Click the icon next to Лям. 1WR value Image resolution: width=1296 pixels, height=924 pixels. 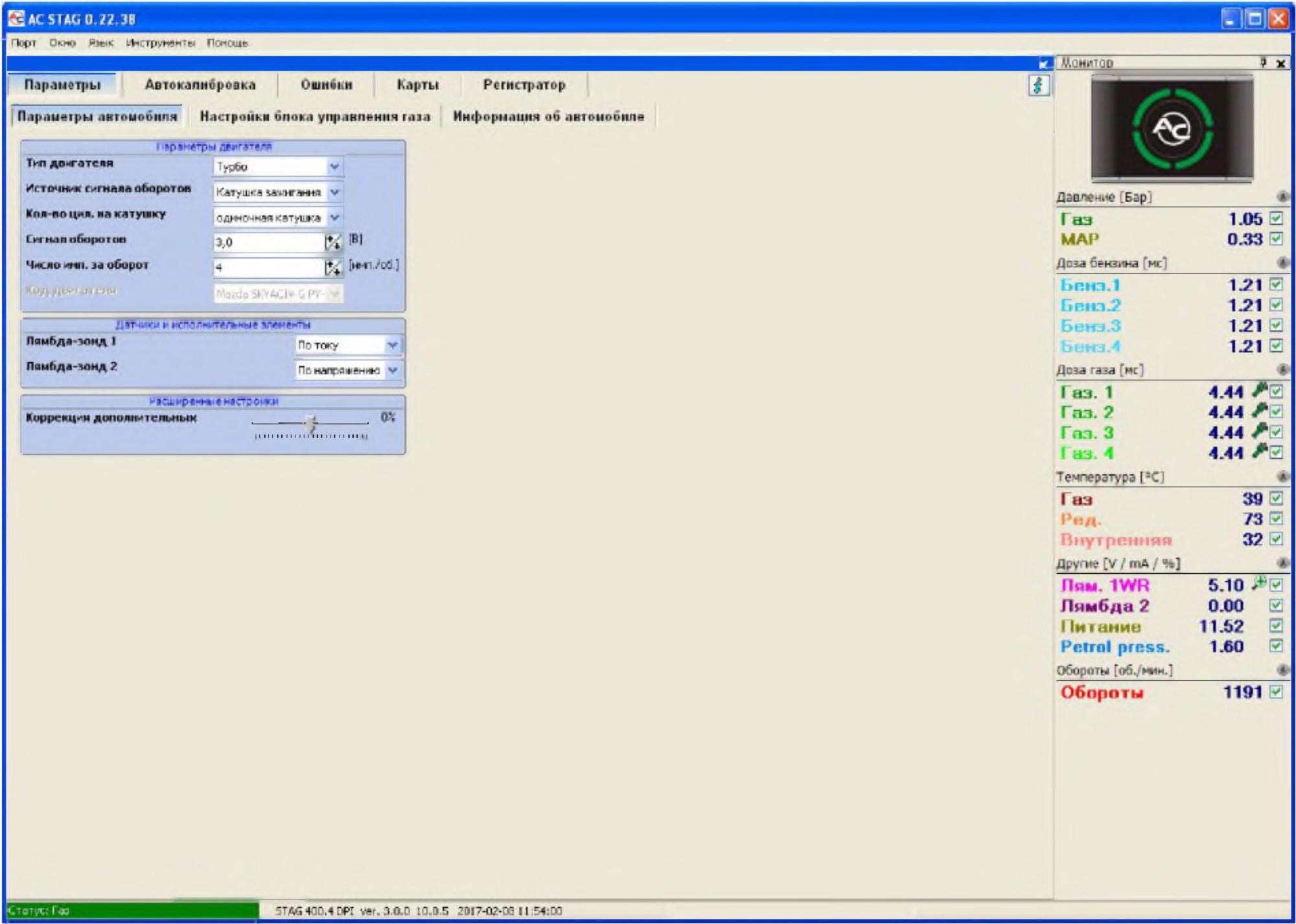[x=1258, y=583]
